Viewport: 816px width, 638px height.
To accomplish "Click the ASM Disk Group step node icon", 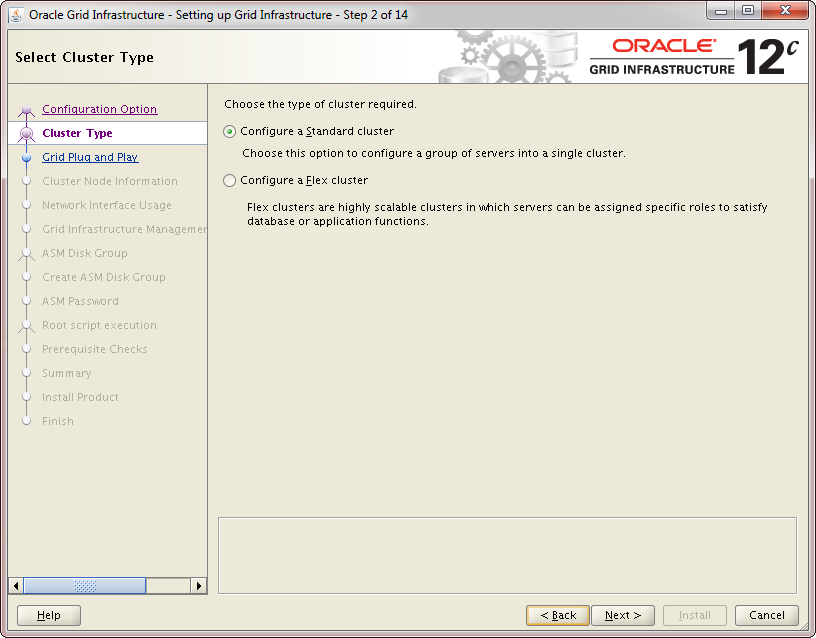I will point(27,254).
